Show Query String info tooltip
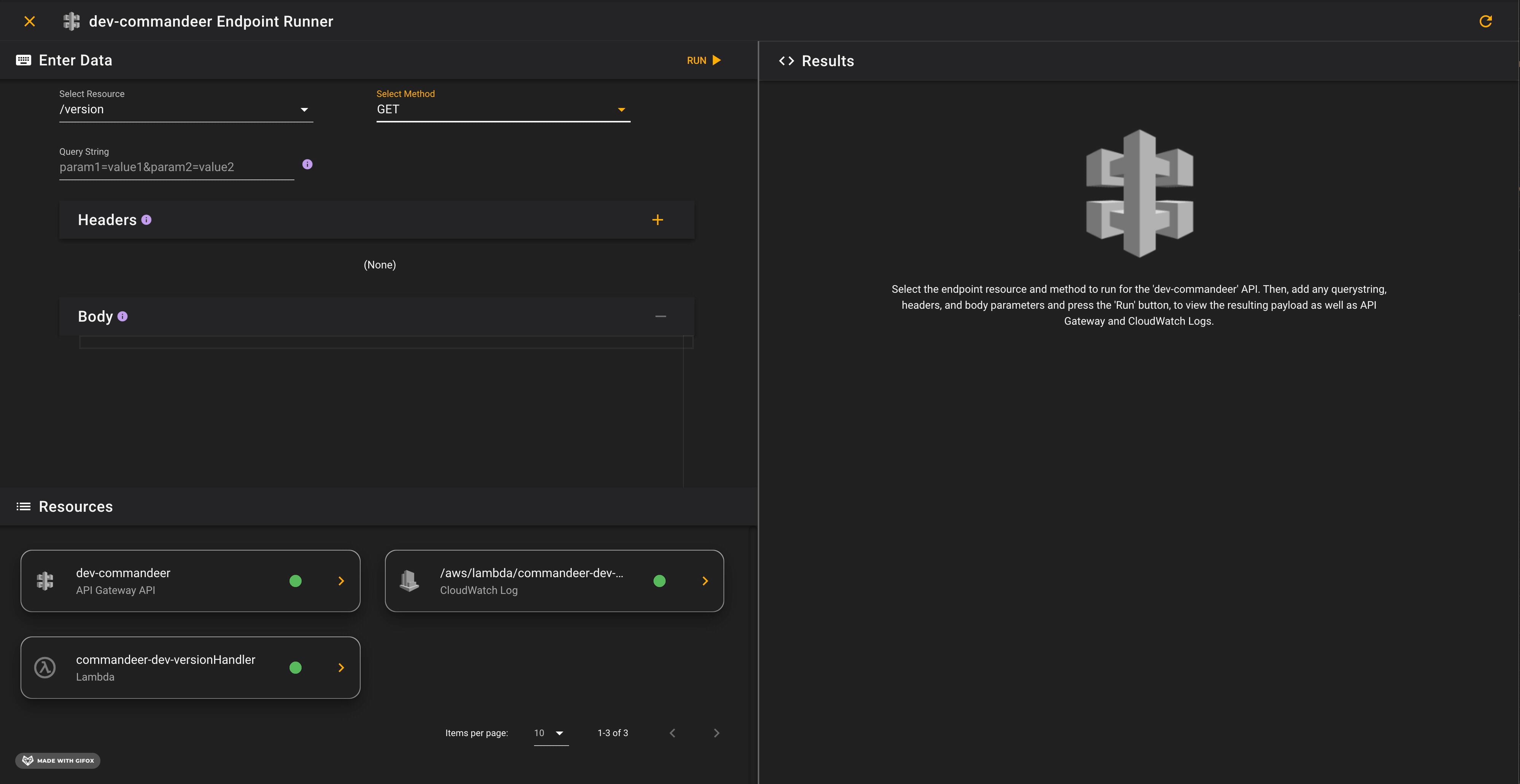Image resolution: width=1520 pixels, height=784 pixels. [x=307, y=165]
